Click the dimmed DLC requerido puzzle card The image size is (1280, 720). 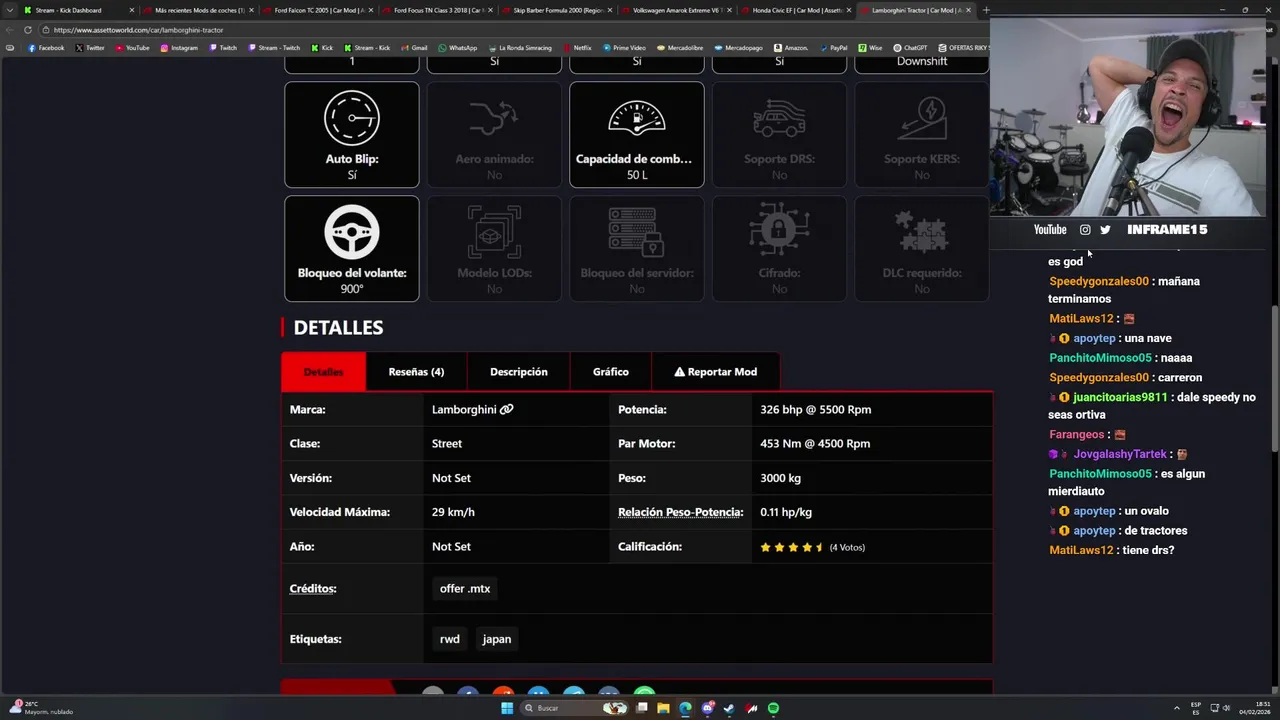922,249
